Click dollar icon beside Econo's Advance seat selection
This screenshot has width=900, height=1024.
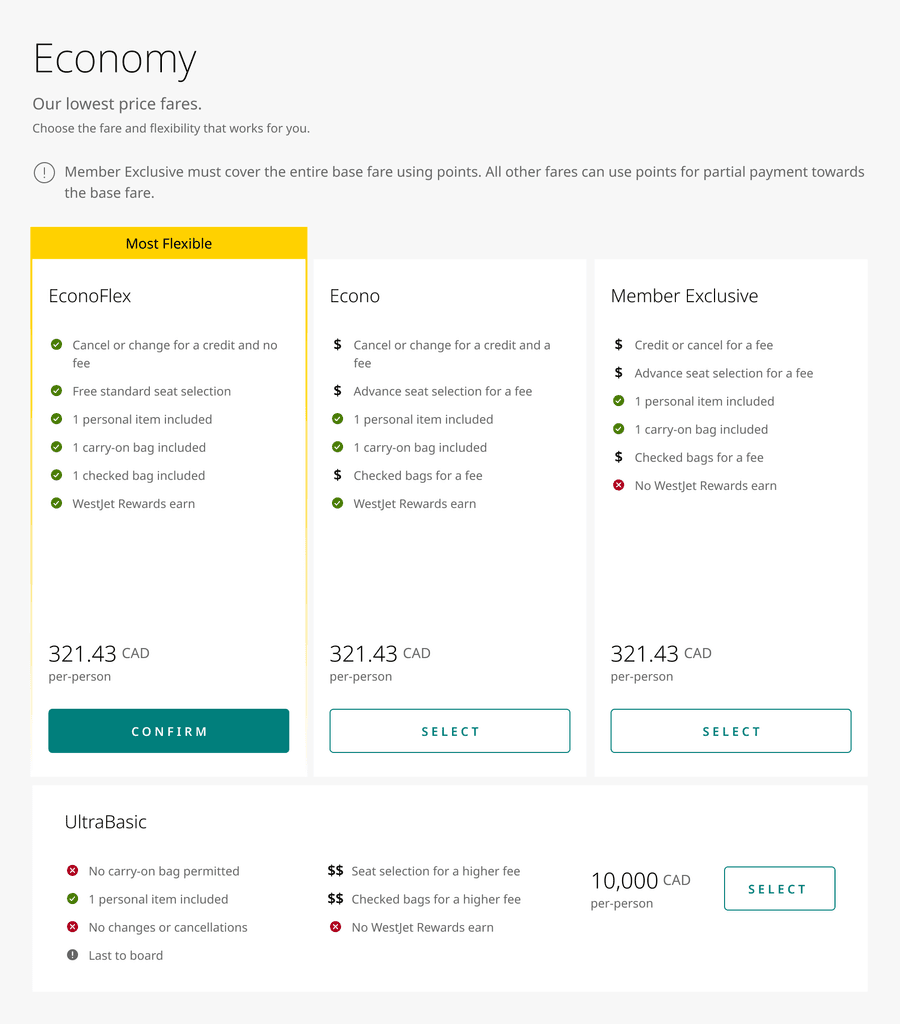pos(338,391)
